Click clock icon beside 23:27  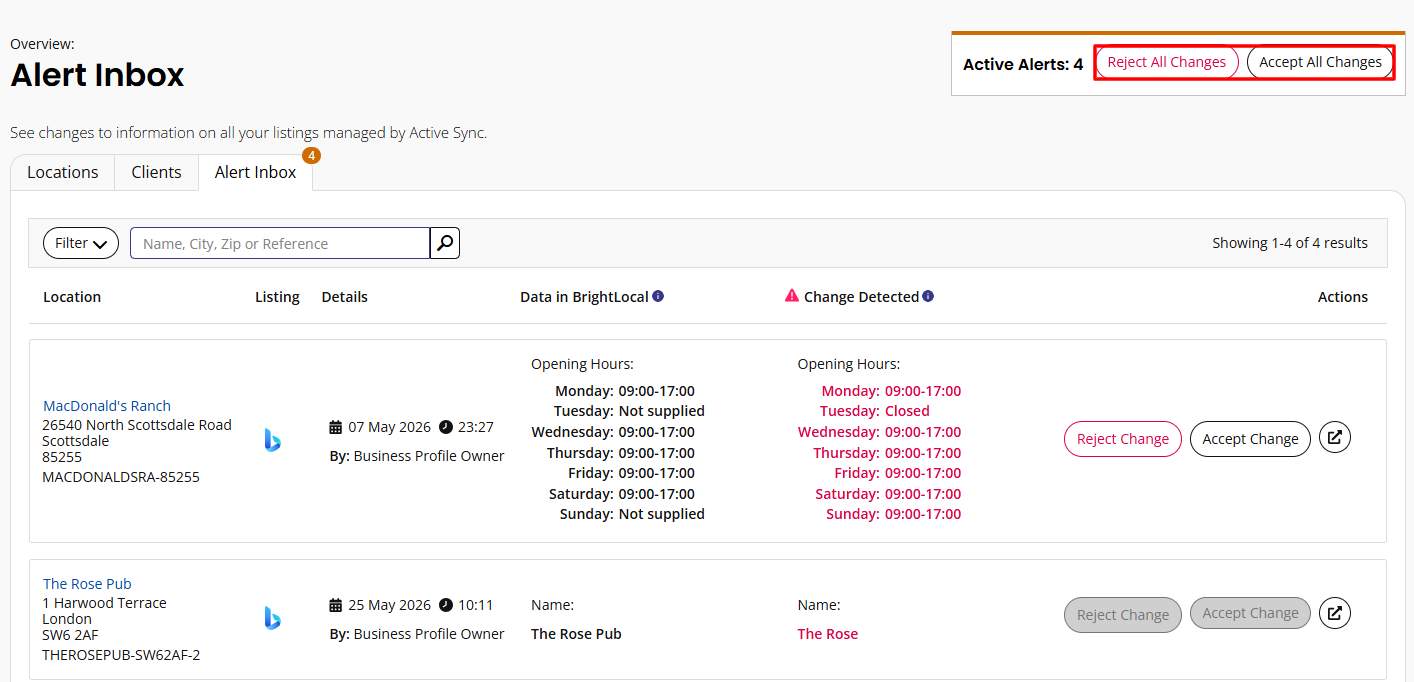click(446, 427)
